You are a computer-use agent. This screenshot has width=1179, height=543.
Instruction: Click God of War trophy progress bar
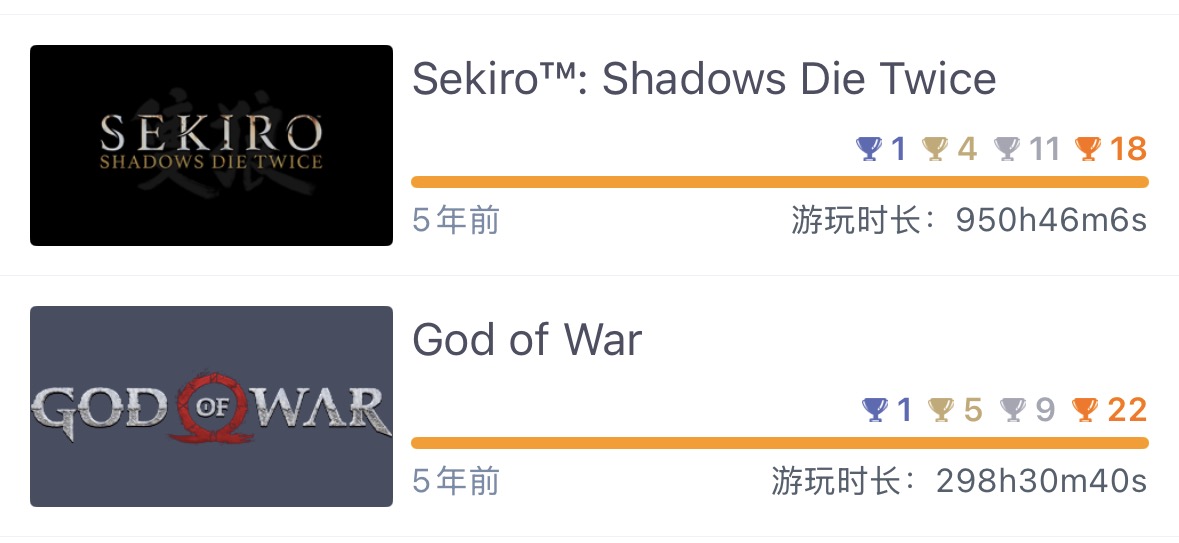click(779, 443)
